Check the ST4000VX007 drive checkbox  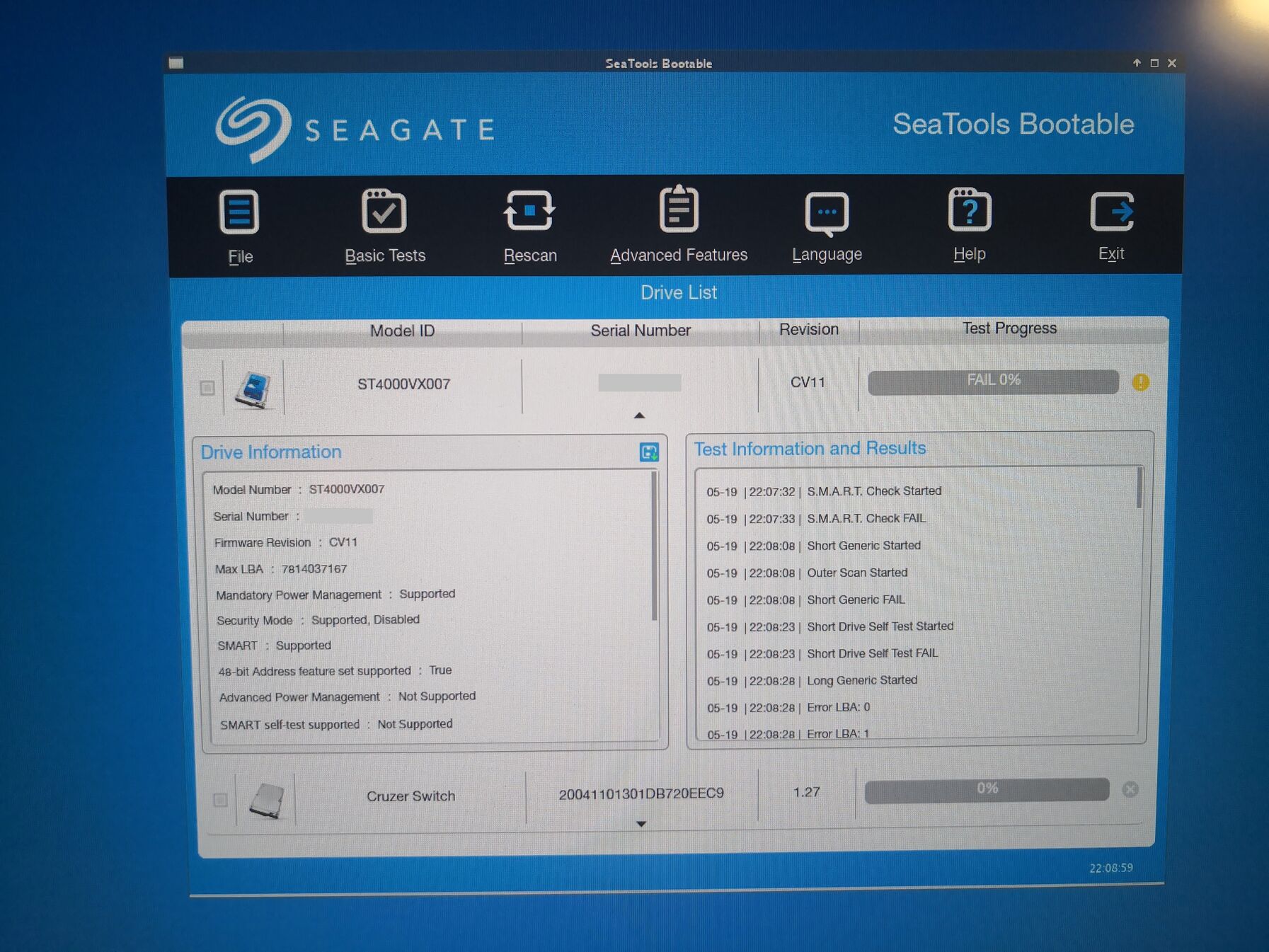[x=207, y=388]
